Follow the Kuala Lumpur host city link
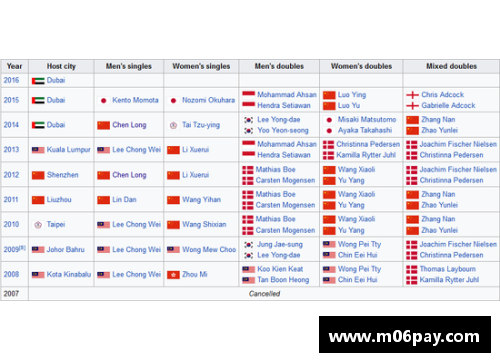The height and width of the screenshot is (362, 500). pyautogui.click(x=69, y=150)
